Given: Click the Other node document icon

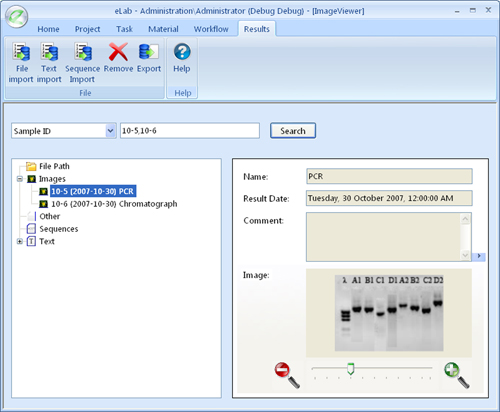Looking at the screenshot, I should [31, 216].
